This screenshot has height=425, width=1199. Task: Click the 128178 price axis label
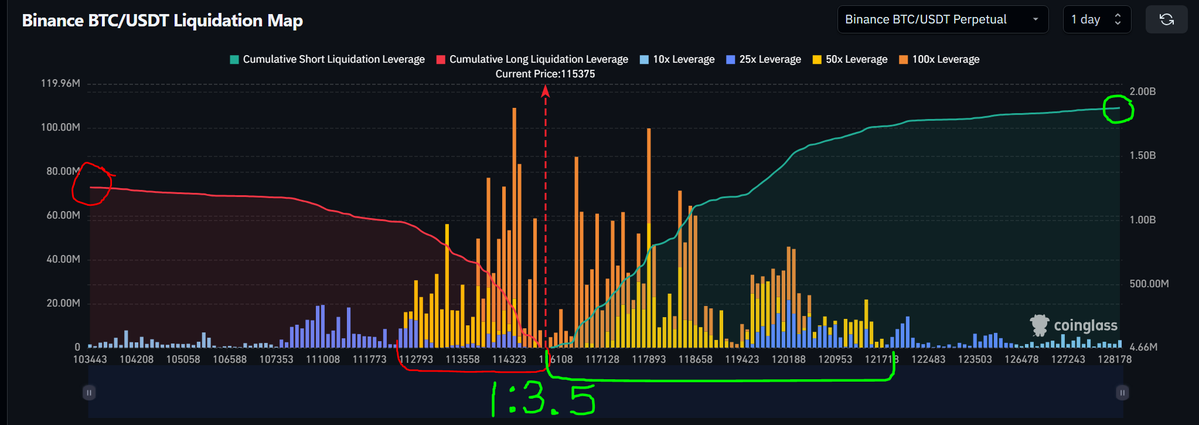tap(1113, 358)
